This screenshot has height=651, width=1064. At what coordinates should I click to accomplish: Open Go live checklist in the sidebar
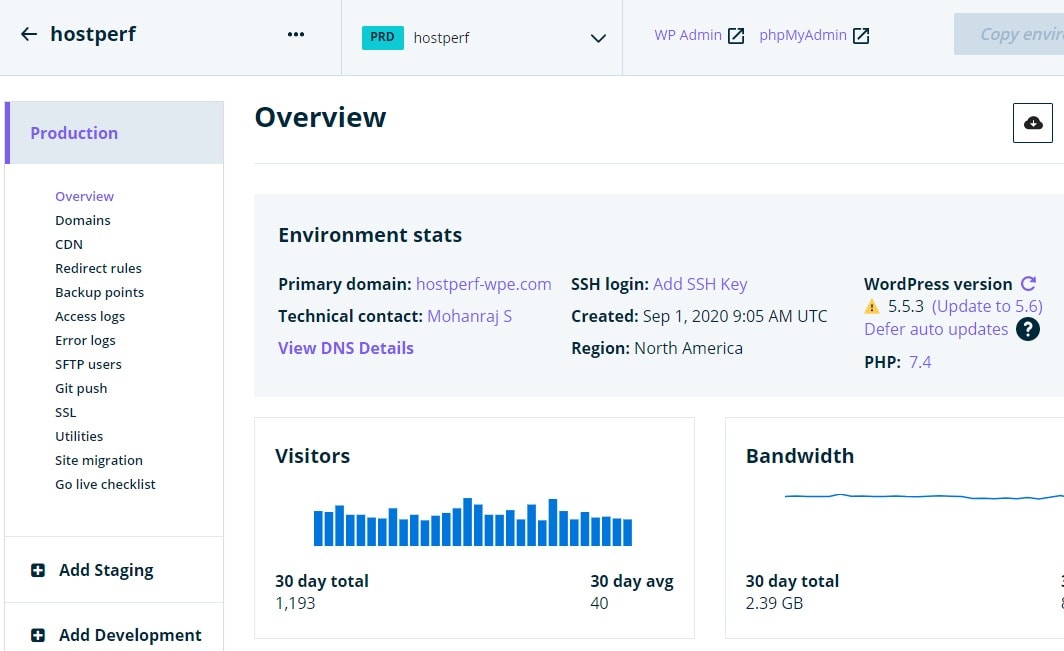[x=105, y=484]
